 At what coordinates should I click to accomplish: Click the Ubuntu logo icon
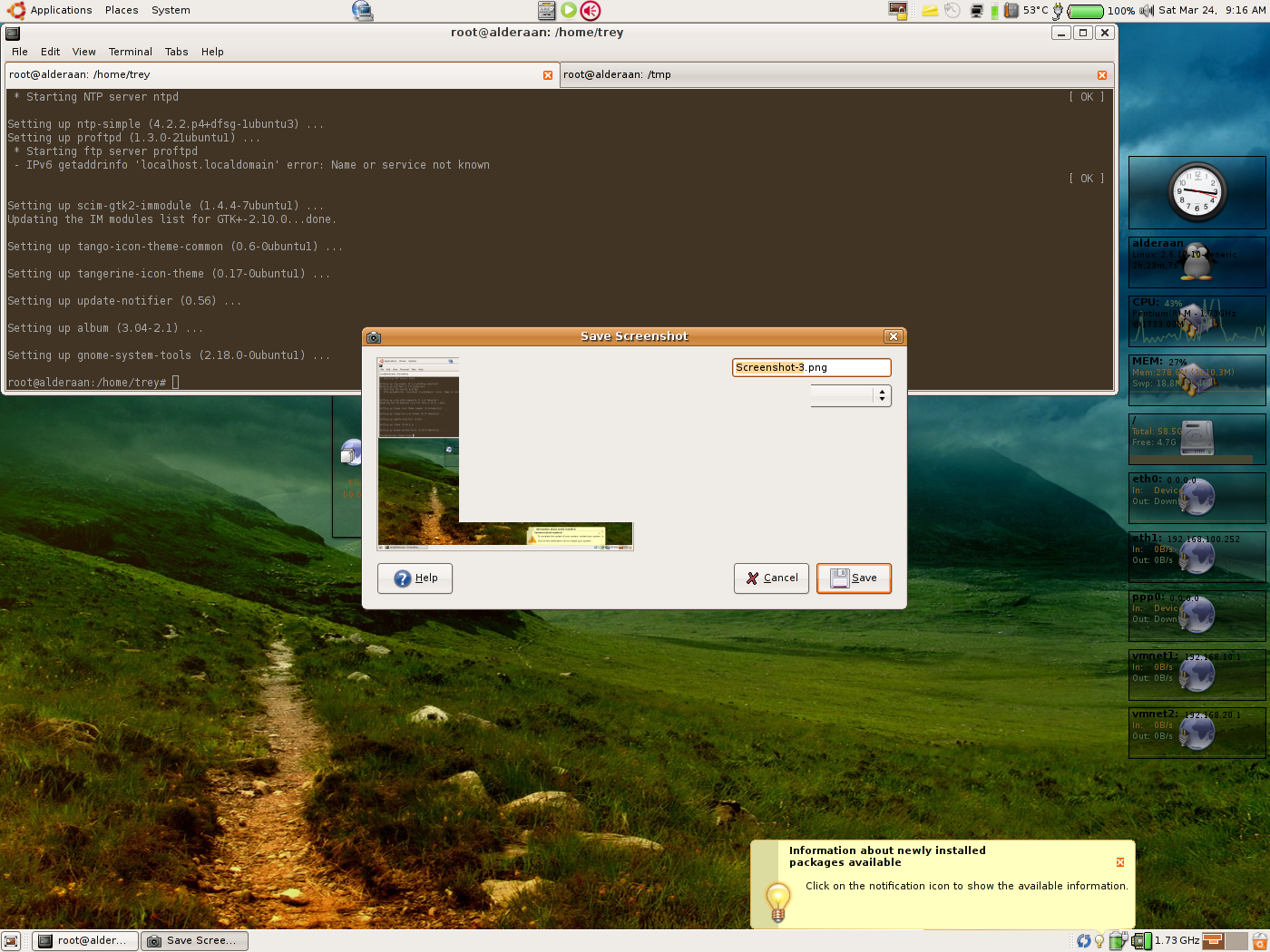click(x=15, y=10)
